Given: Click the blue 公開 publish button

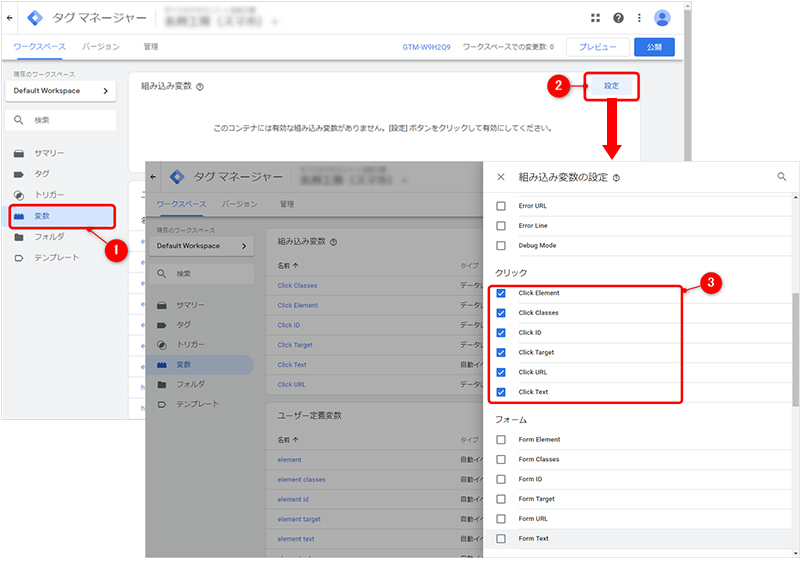Looking at the screenshot, I should point(654,47).
